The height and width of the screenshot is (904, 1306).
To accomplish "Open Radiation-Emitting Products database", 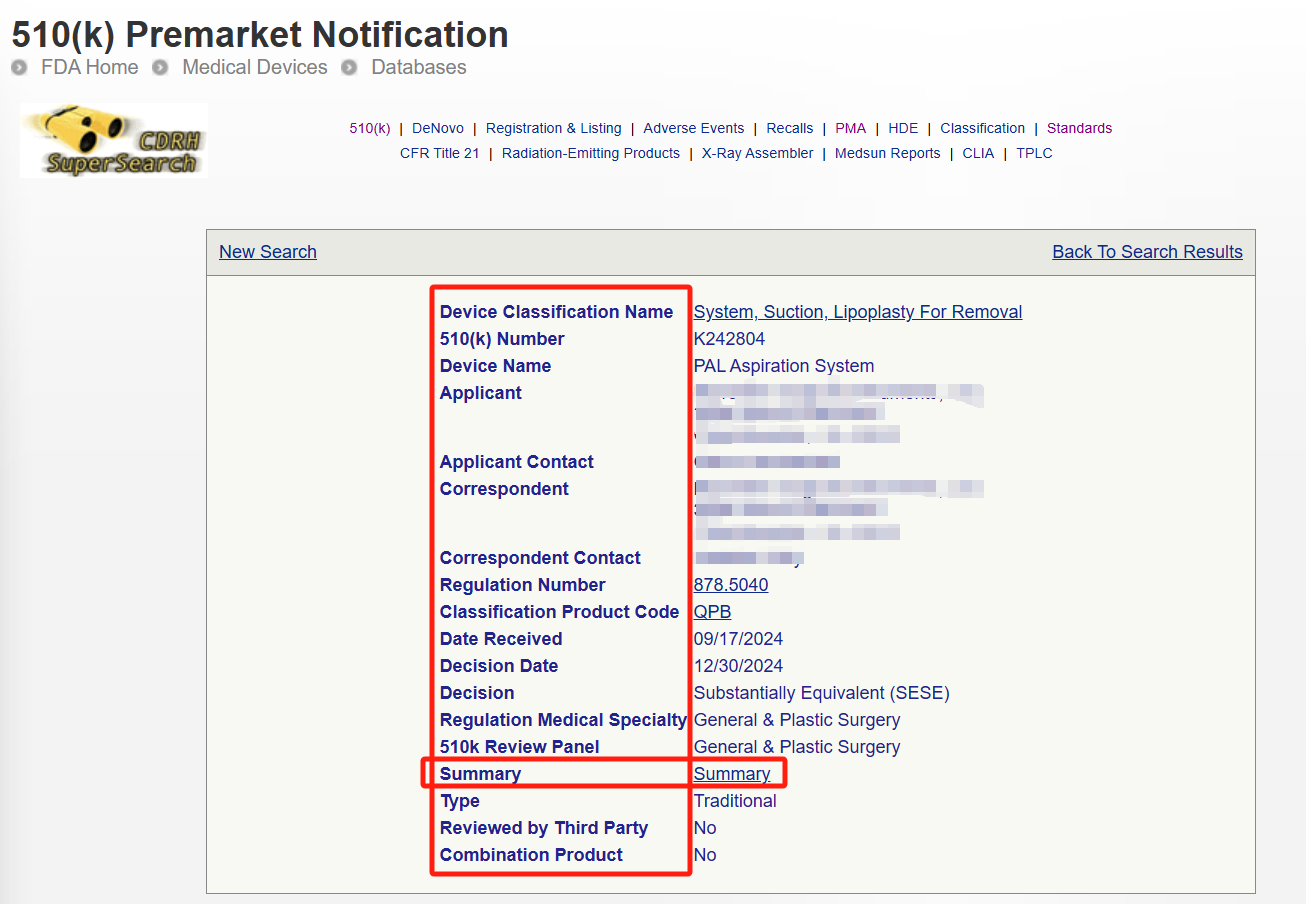I will coord(591,153).
